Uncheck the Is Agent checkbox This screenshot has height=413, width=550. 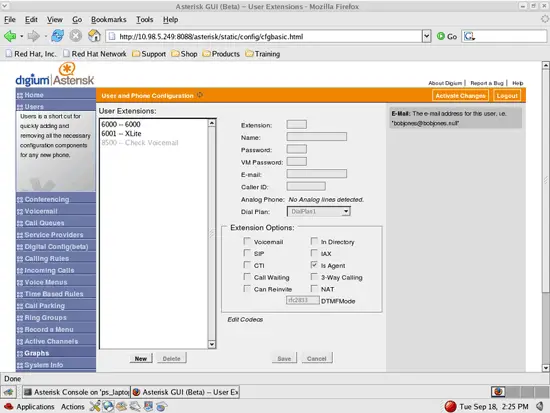coord(314,265)
